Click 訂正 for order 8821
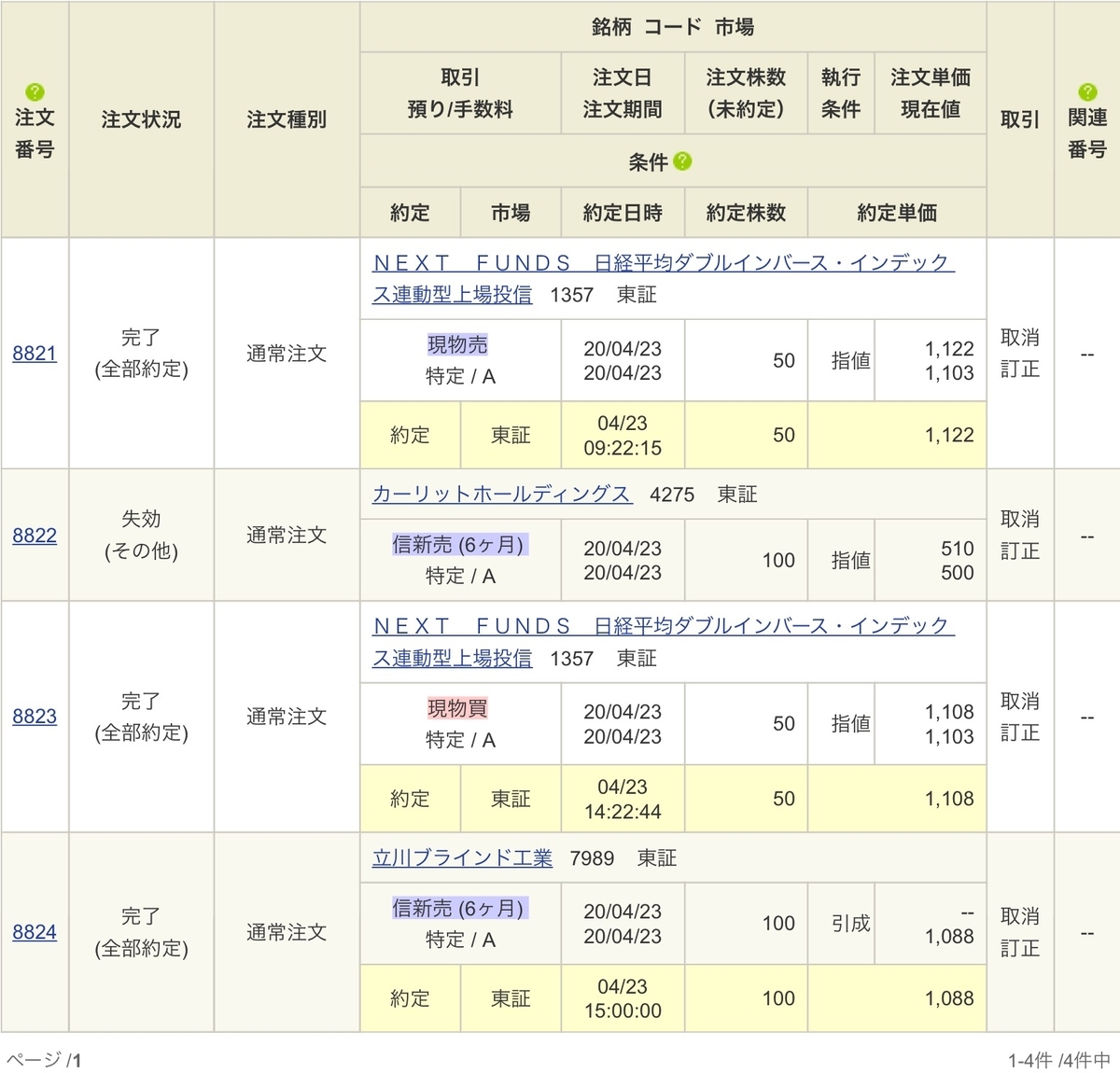The width and height of the screenshot is (1120, 1073). pos(1019,369)
